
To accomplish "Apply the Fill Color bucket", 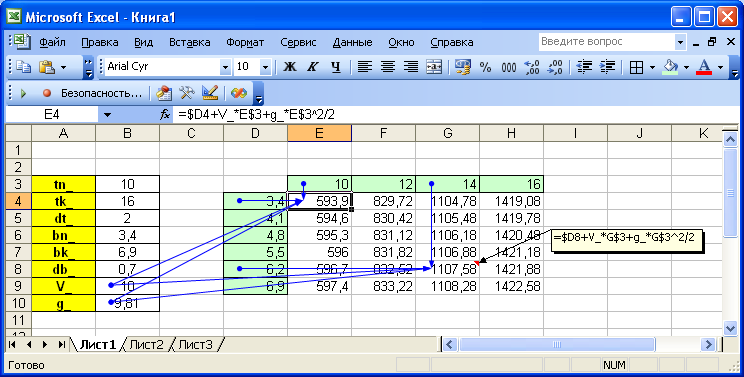I will (x=671, y=67).
